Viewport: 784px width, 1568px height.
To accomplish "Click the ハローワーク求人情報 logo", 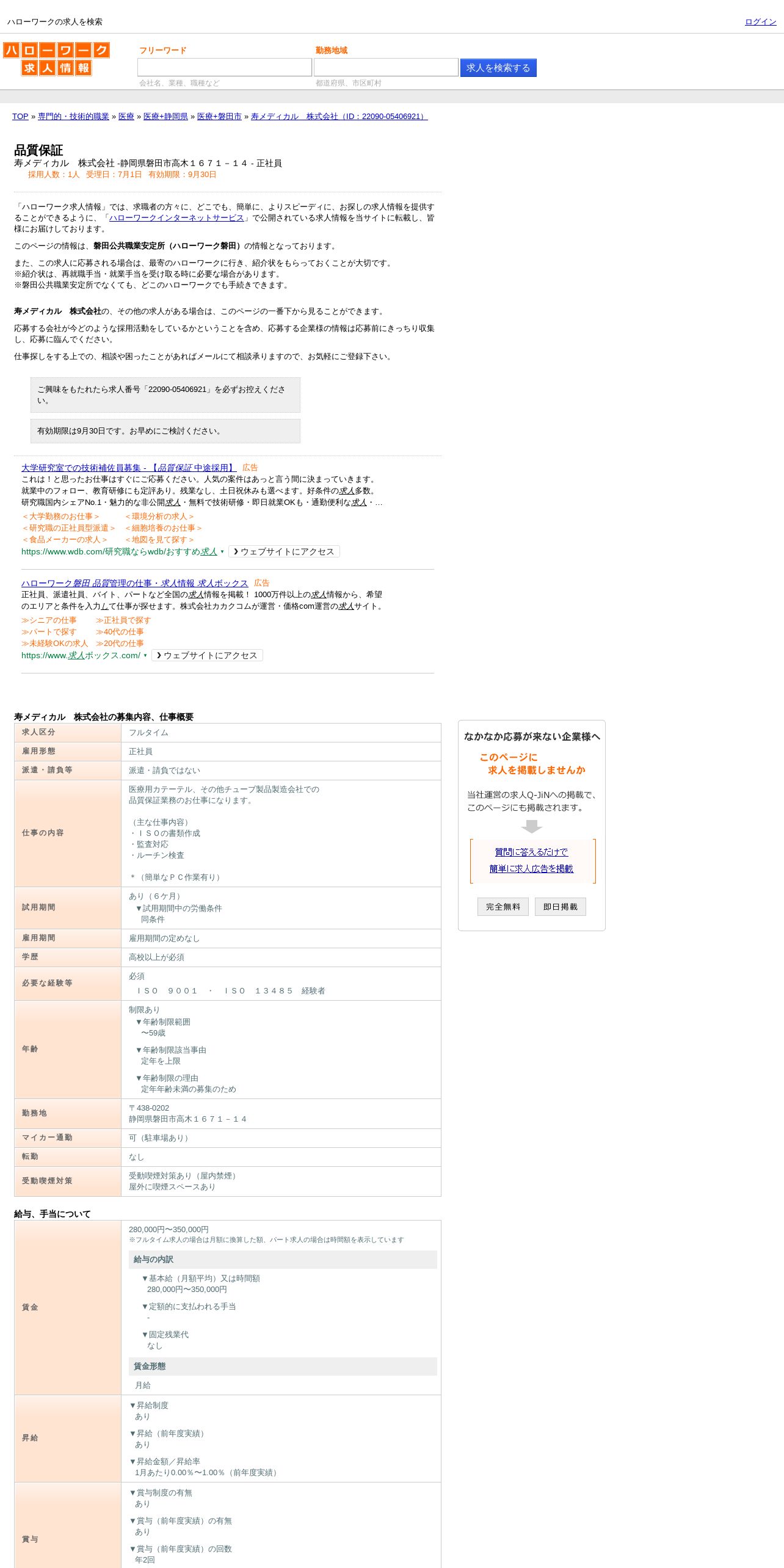I will tap(56, 59).
